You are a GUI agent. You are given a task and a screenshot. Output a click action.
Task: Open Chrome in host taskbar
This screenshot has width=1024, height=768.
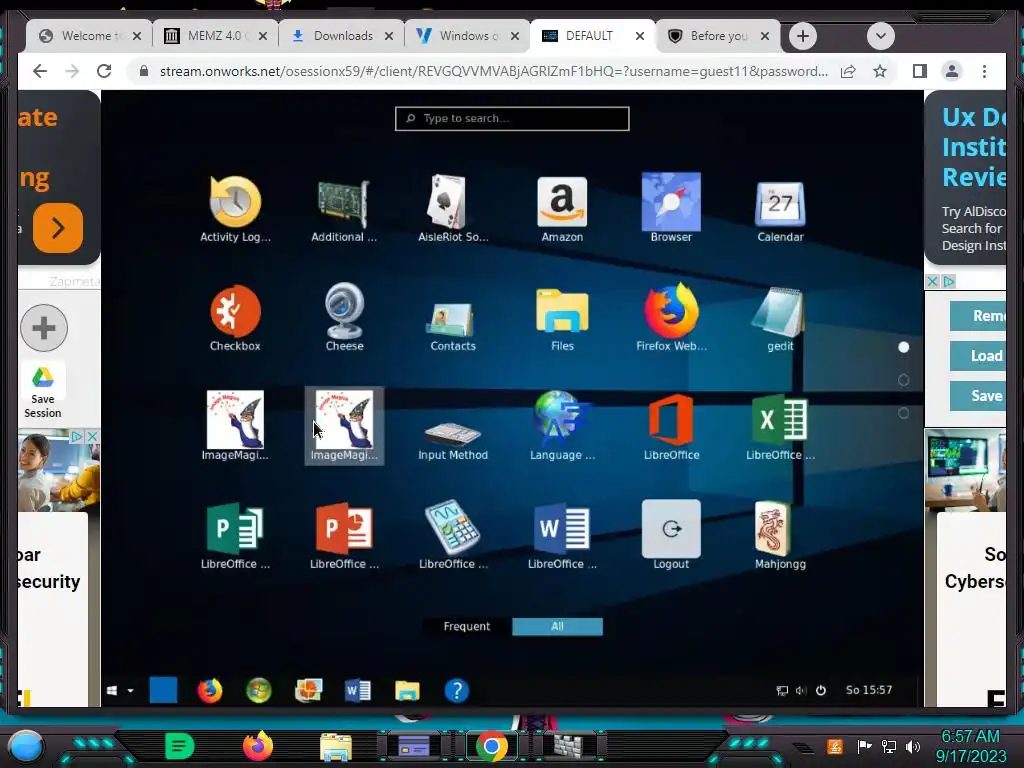(492, 746)
